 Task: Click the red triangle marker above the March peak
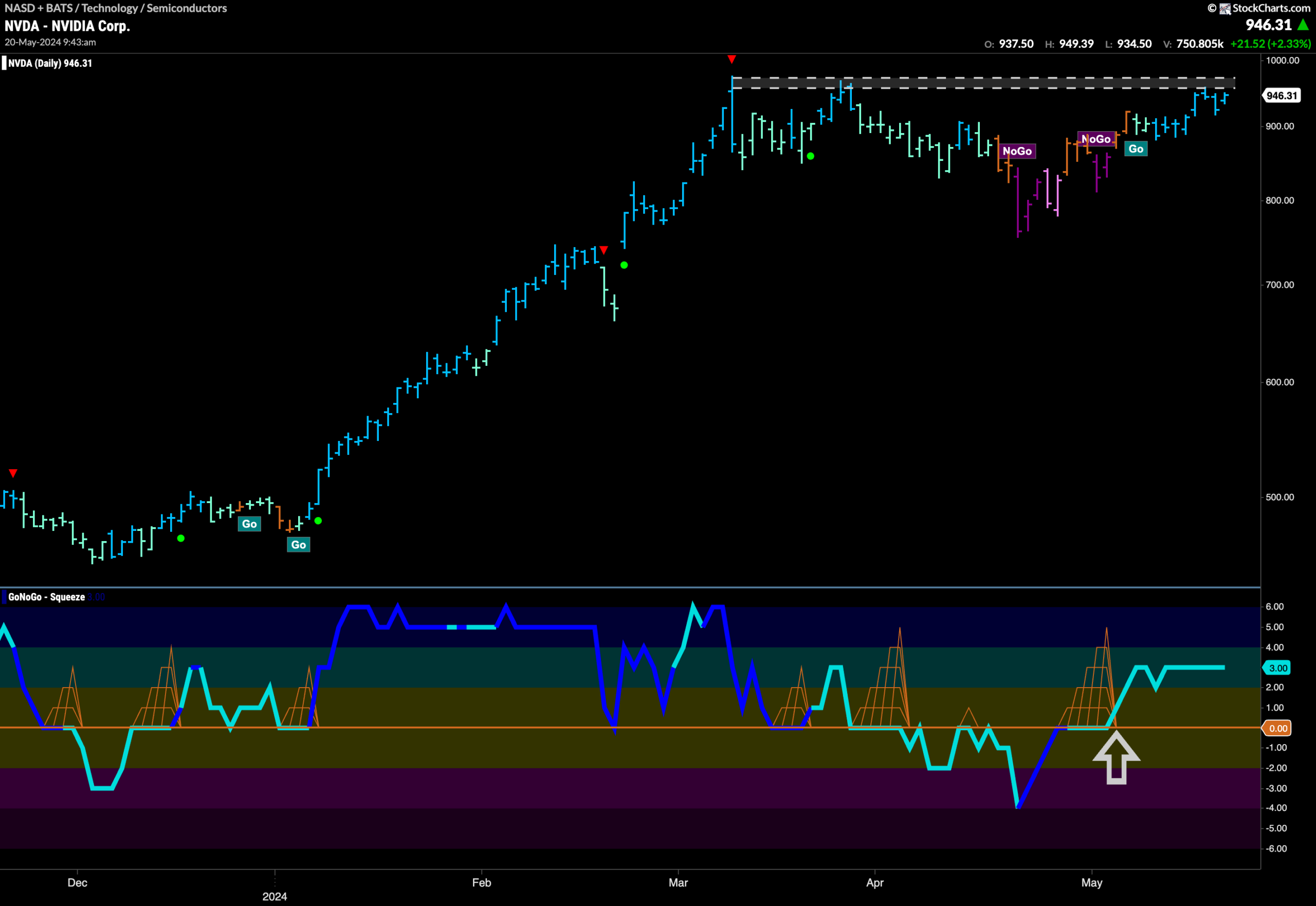732,59
